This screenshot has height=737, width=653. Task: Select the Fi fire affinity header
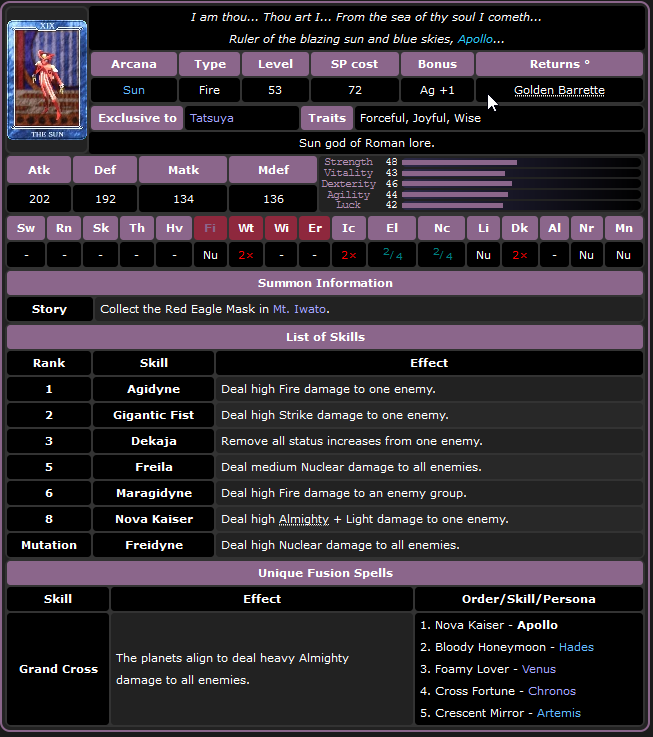pos(210,228)
